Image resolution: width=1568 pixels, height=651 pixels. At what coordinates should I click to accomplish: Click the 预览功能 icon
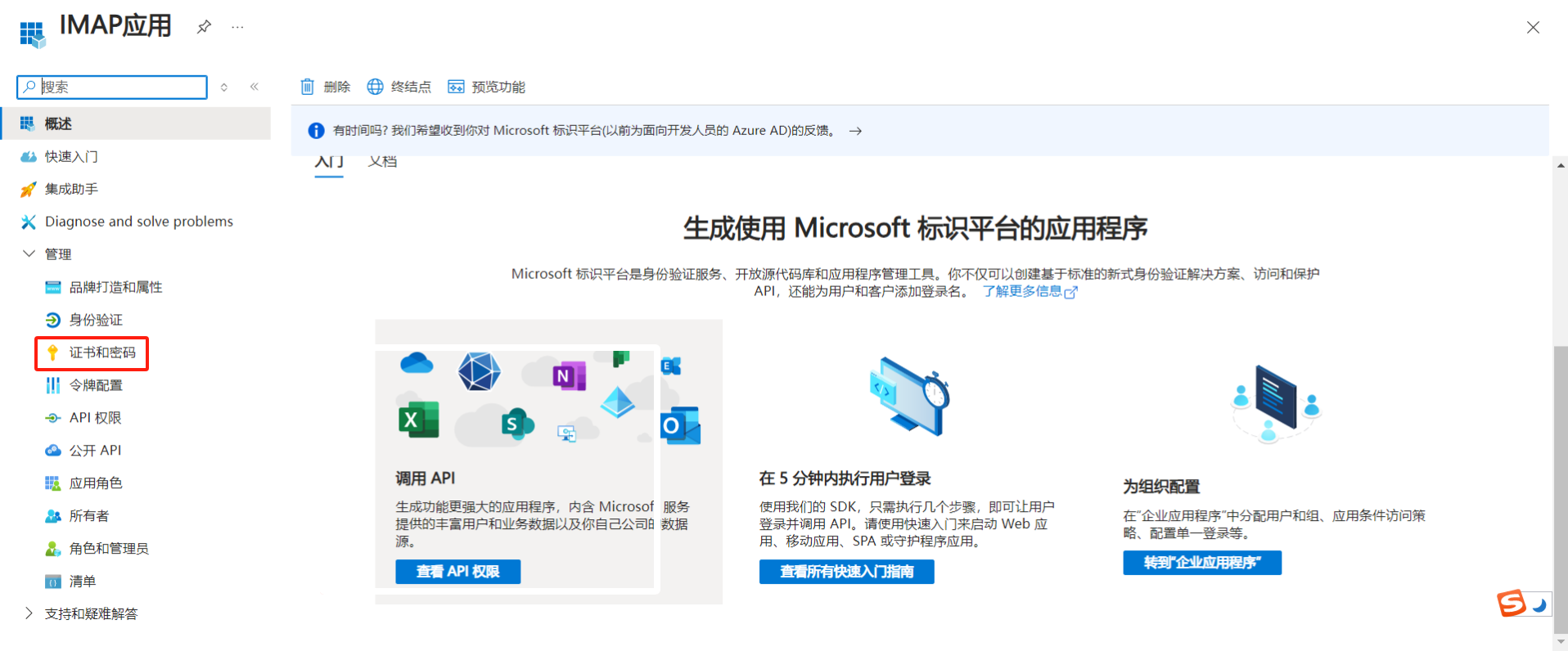click(456, 87)
